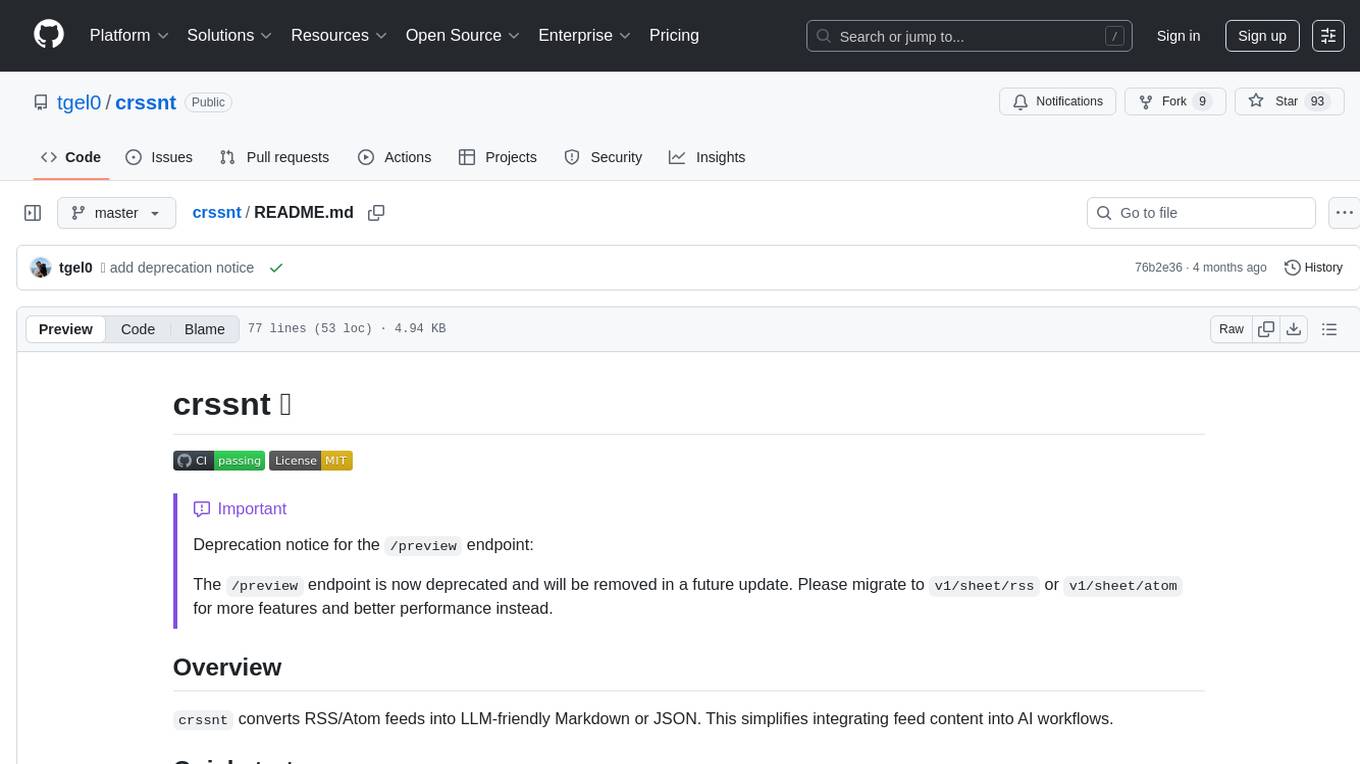Expand the Open Source menu

click(463, 35)
